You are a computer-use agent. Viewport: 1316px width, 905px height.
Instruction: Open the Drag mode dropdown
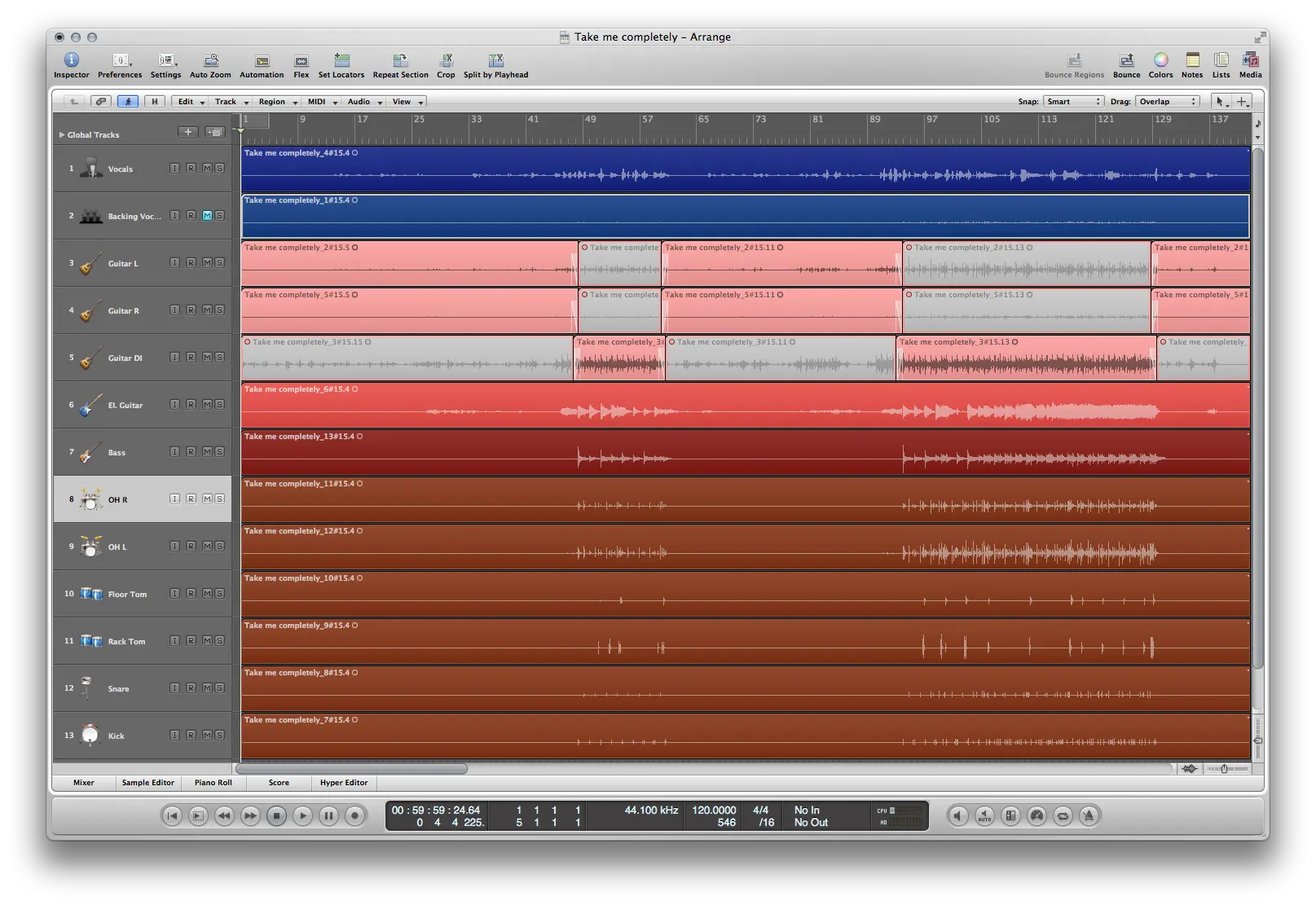coord(1168,102)
